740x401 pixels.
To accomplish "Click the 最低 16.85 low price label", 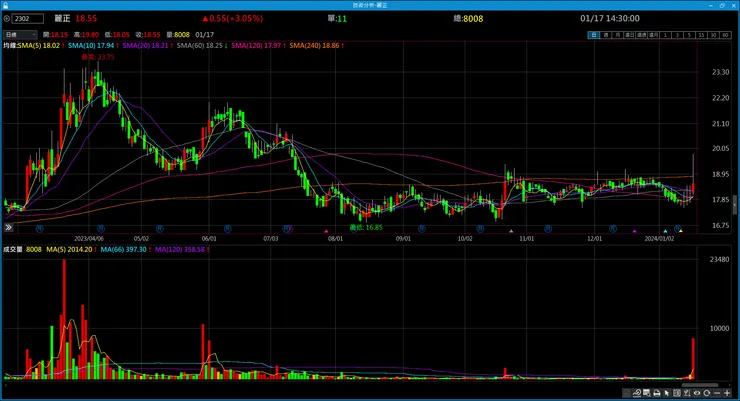I will coord(366,227).
